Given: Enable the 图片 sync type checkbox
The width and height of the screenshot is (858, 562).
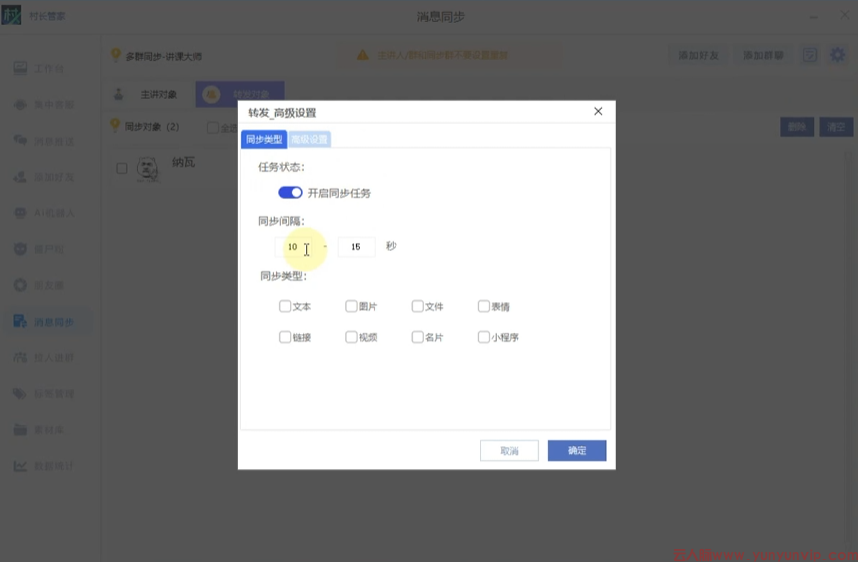Looking at the screenshot, I should [351, 307].
